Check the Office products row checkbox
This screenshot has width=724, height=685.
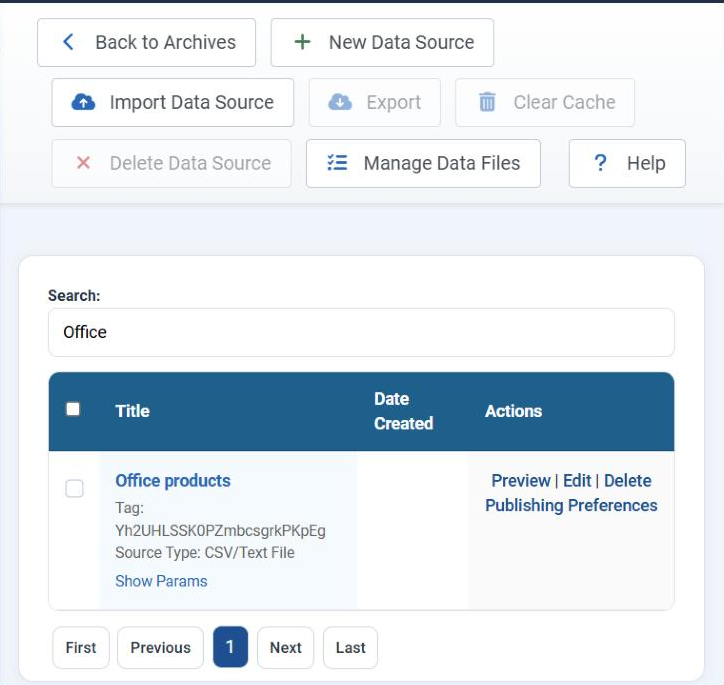(74, 488)
